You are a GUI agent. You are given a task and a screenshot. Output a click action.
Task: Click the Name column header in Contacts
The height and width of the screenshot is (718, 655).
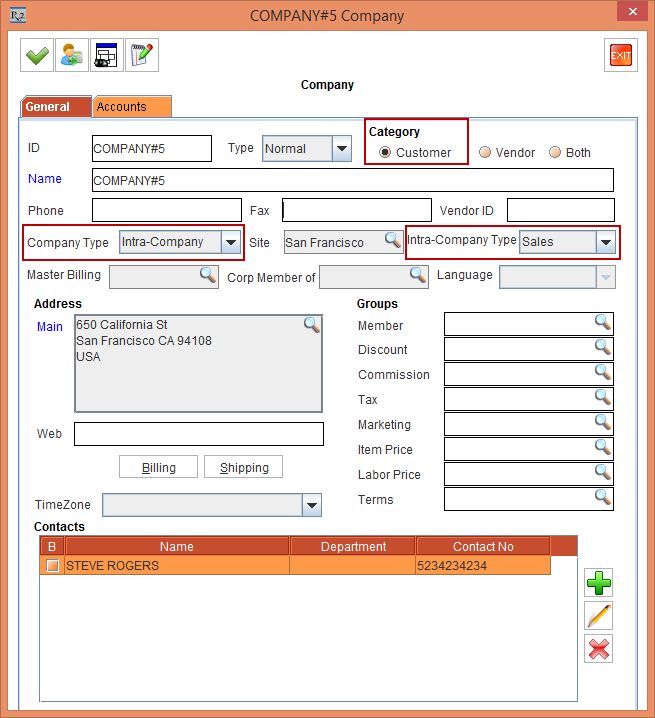[177, 546]
